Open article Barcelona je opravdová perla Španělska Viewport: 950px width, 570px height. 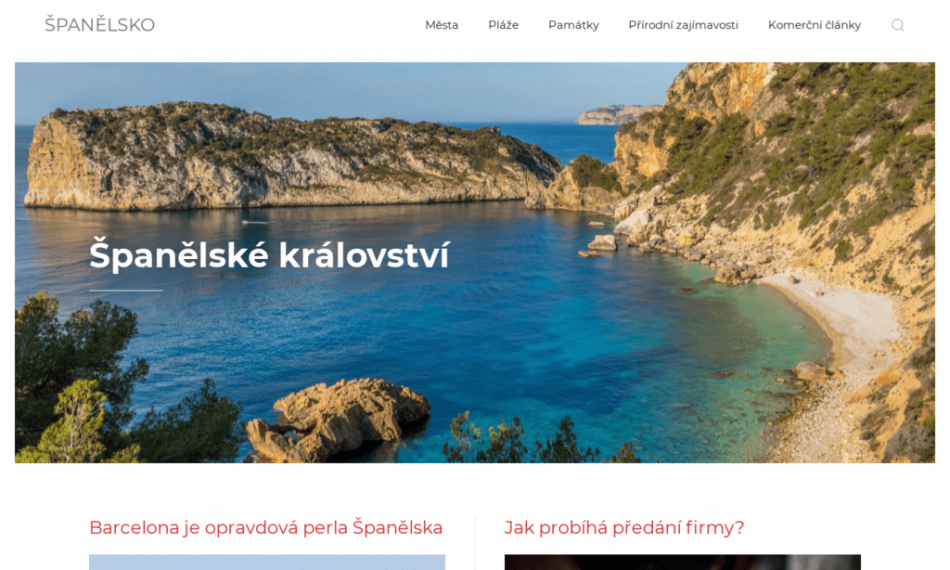tap(266, 527)
